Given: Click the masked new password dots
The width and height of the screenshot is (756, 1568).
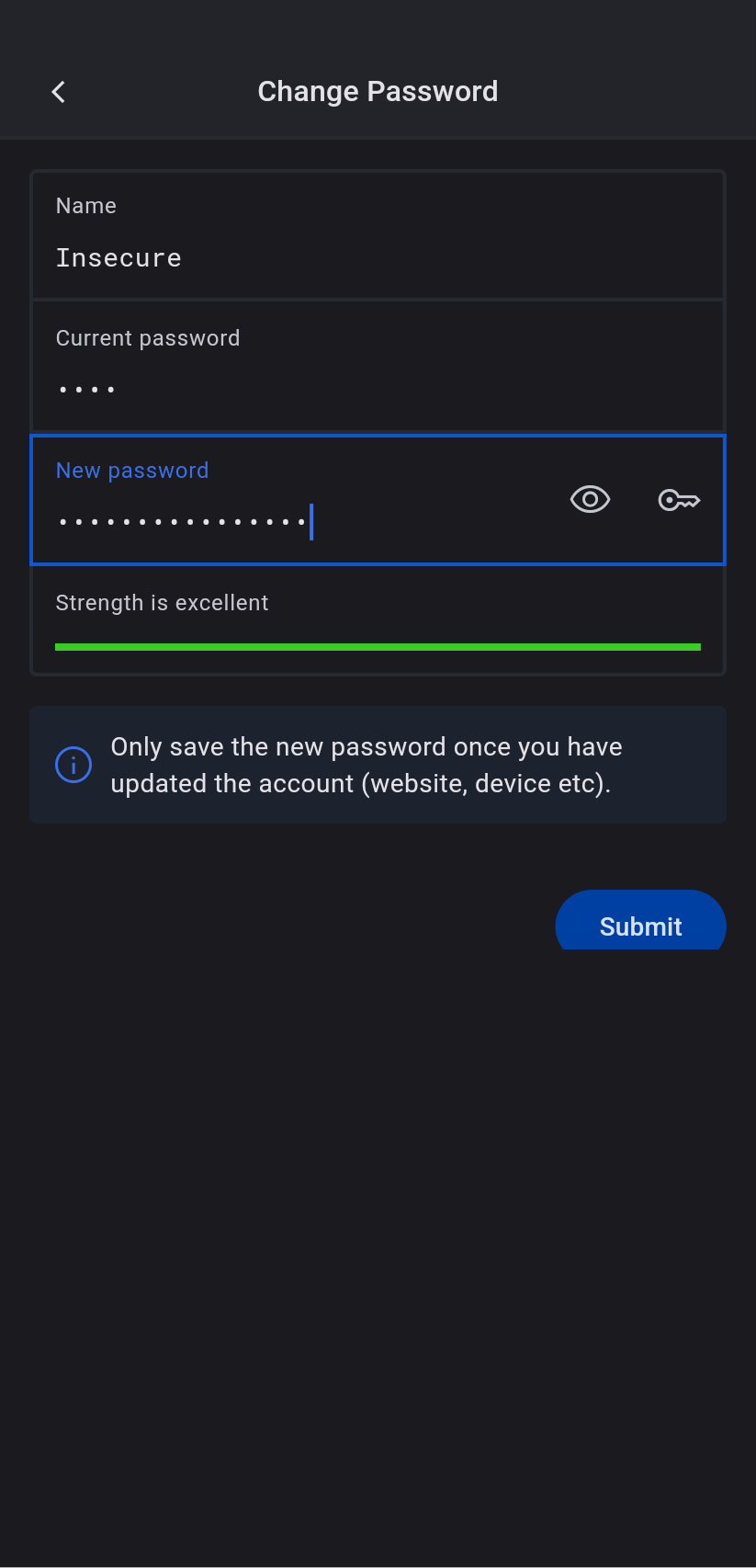Looking at the screenshot, I should 182,522.
